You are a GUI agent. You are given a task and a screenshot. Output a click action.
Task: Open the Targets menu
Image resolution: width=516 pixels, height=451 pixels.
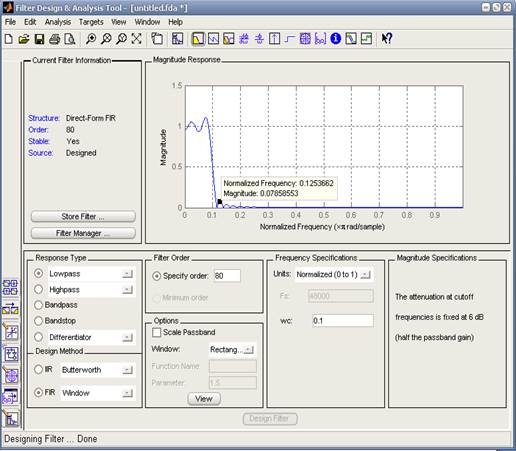[91, 22]
